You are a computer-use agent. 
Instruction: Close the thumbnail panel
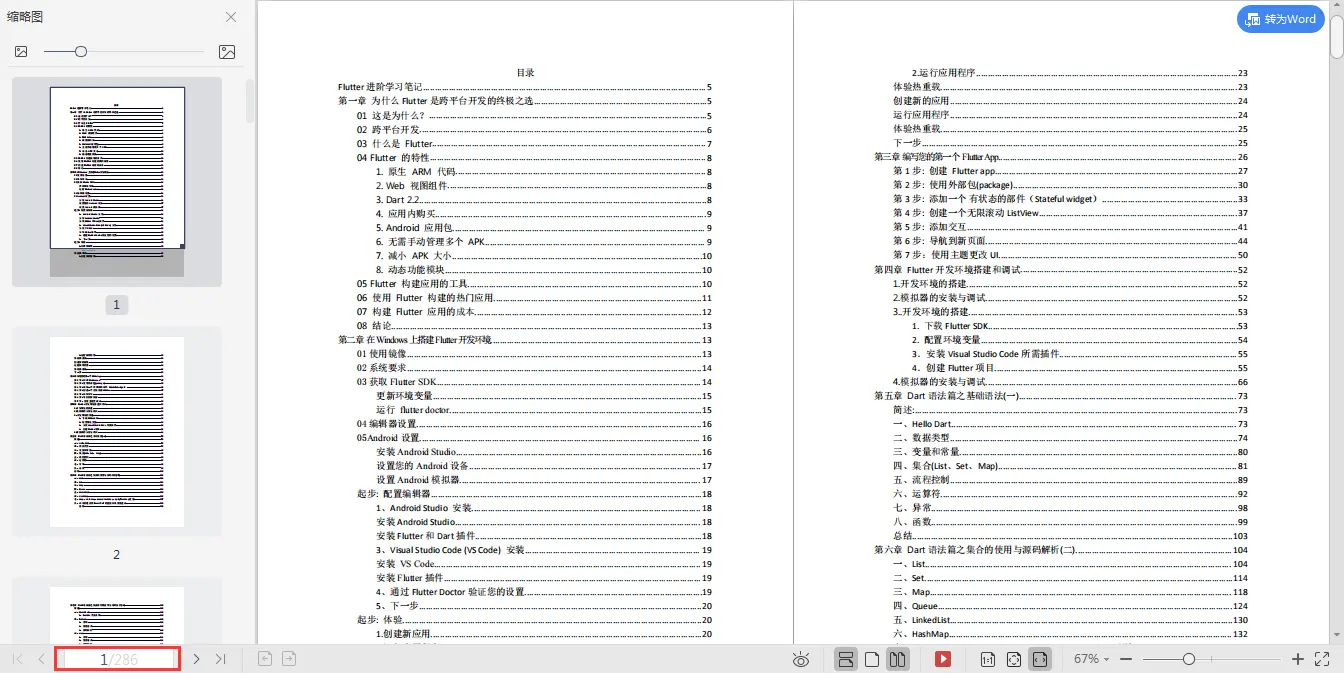[x=231, y=17]
